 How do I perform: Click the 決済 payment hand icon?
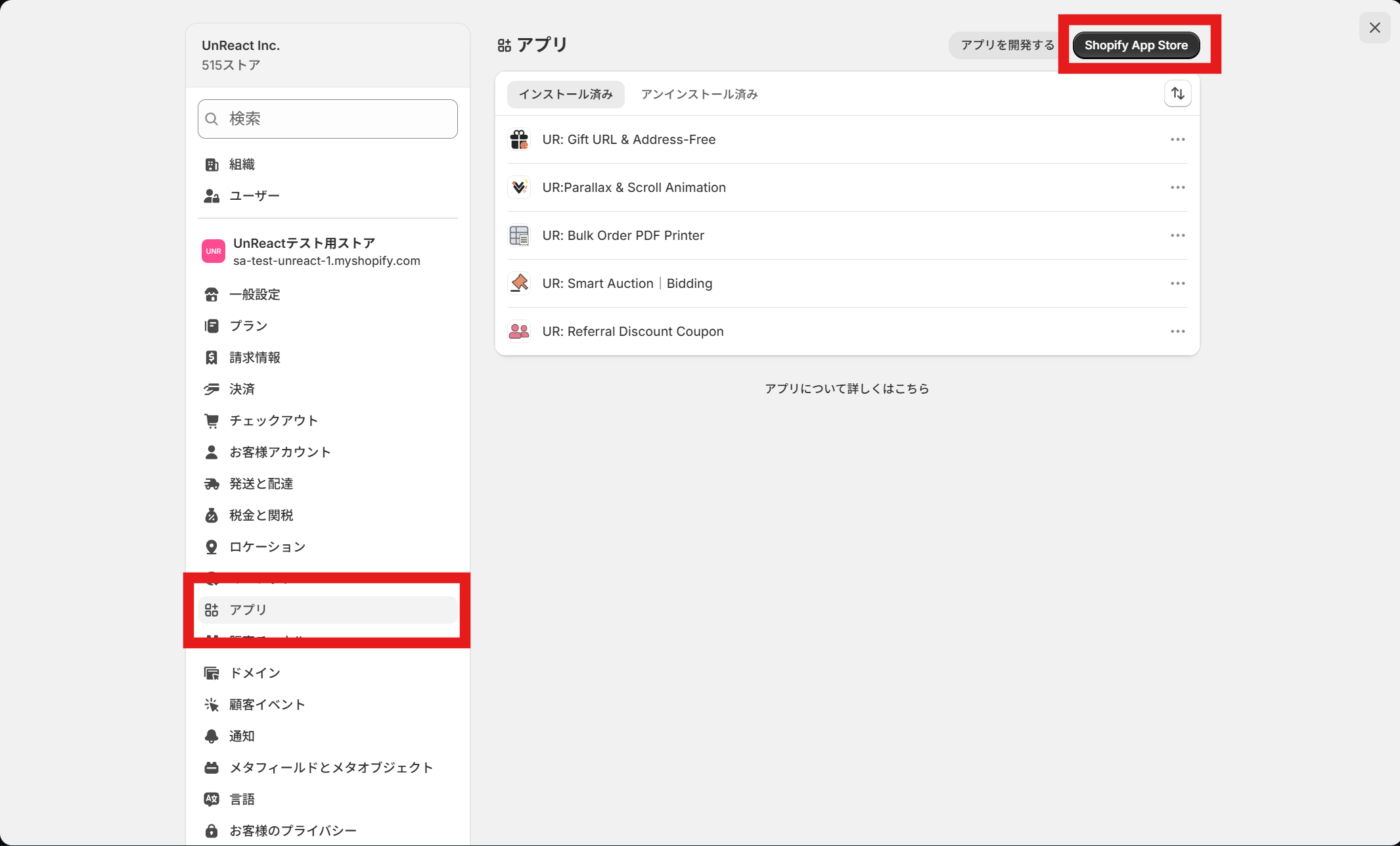tap(212, 389)
